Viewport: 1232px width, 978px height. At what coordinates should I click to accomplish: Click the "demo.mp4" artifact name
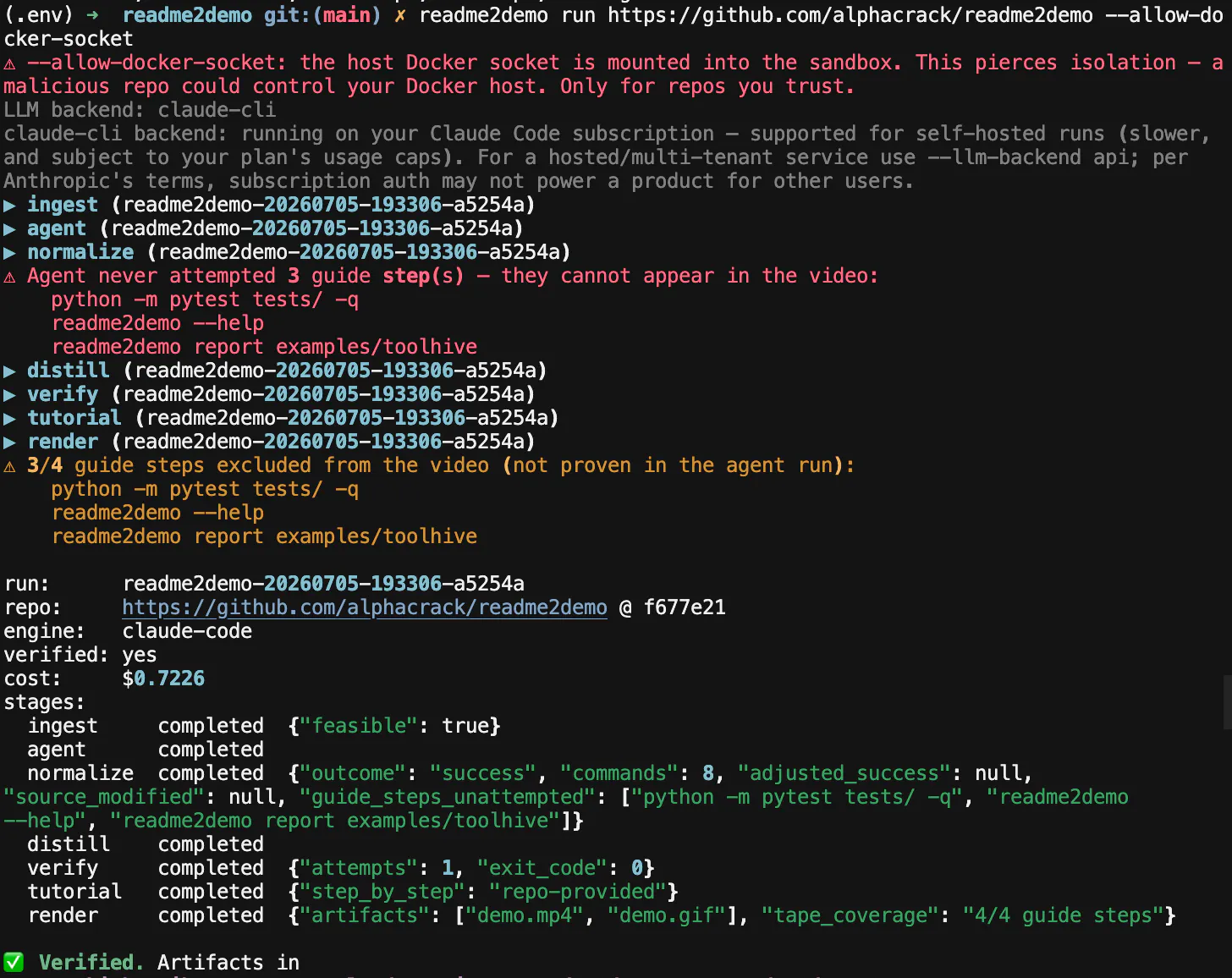(525, 915)
